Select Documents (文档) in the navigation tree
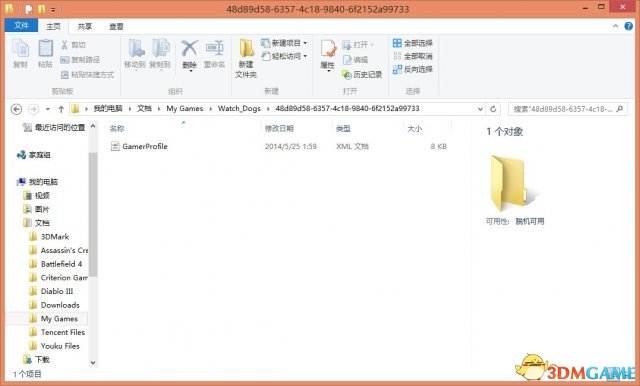640x386 pixels. coord(37,223)
